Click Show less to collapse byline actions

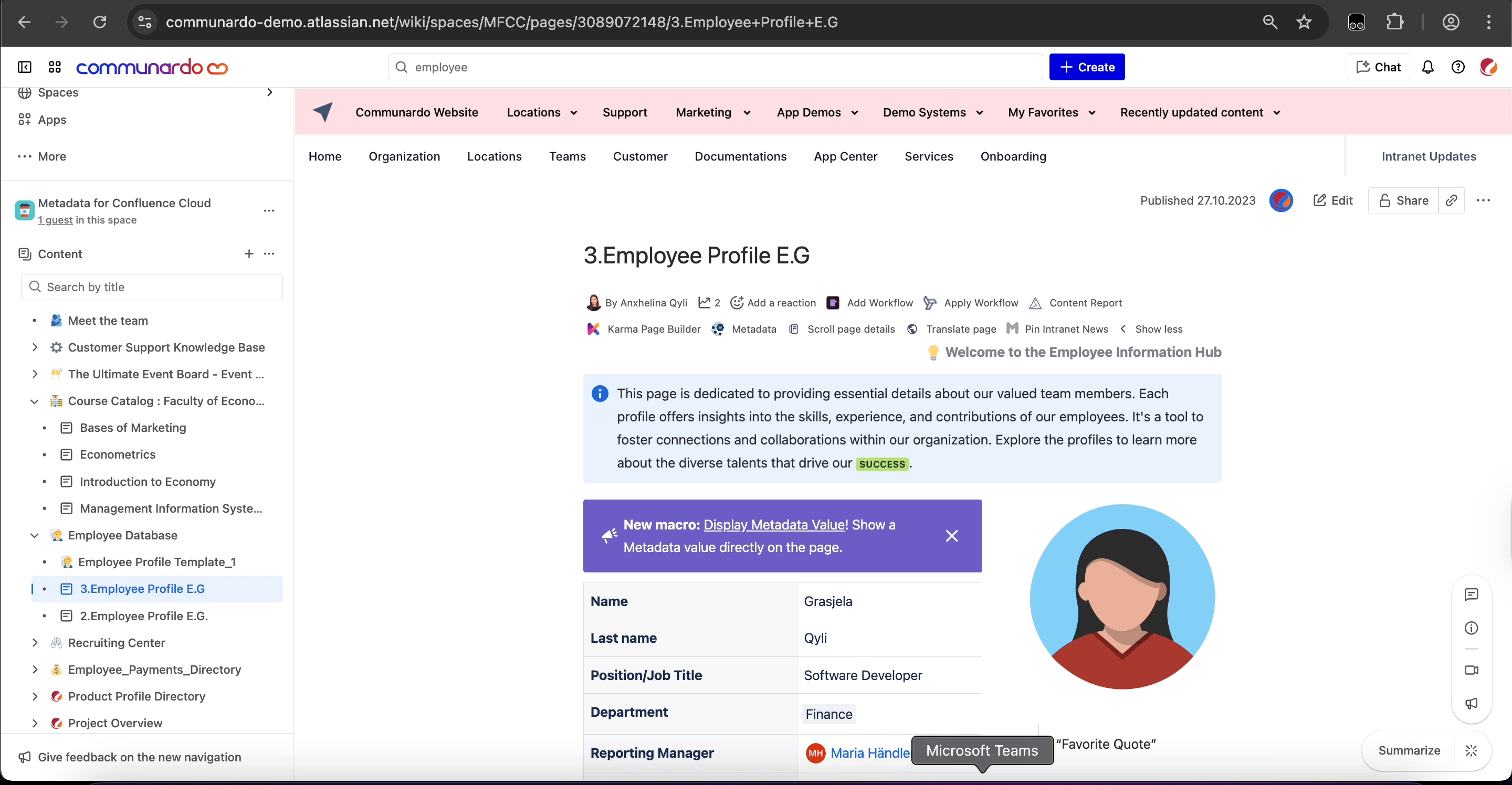[x=1158, y=329]
